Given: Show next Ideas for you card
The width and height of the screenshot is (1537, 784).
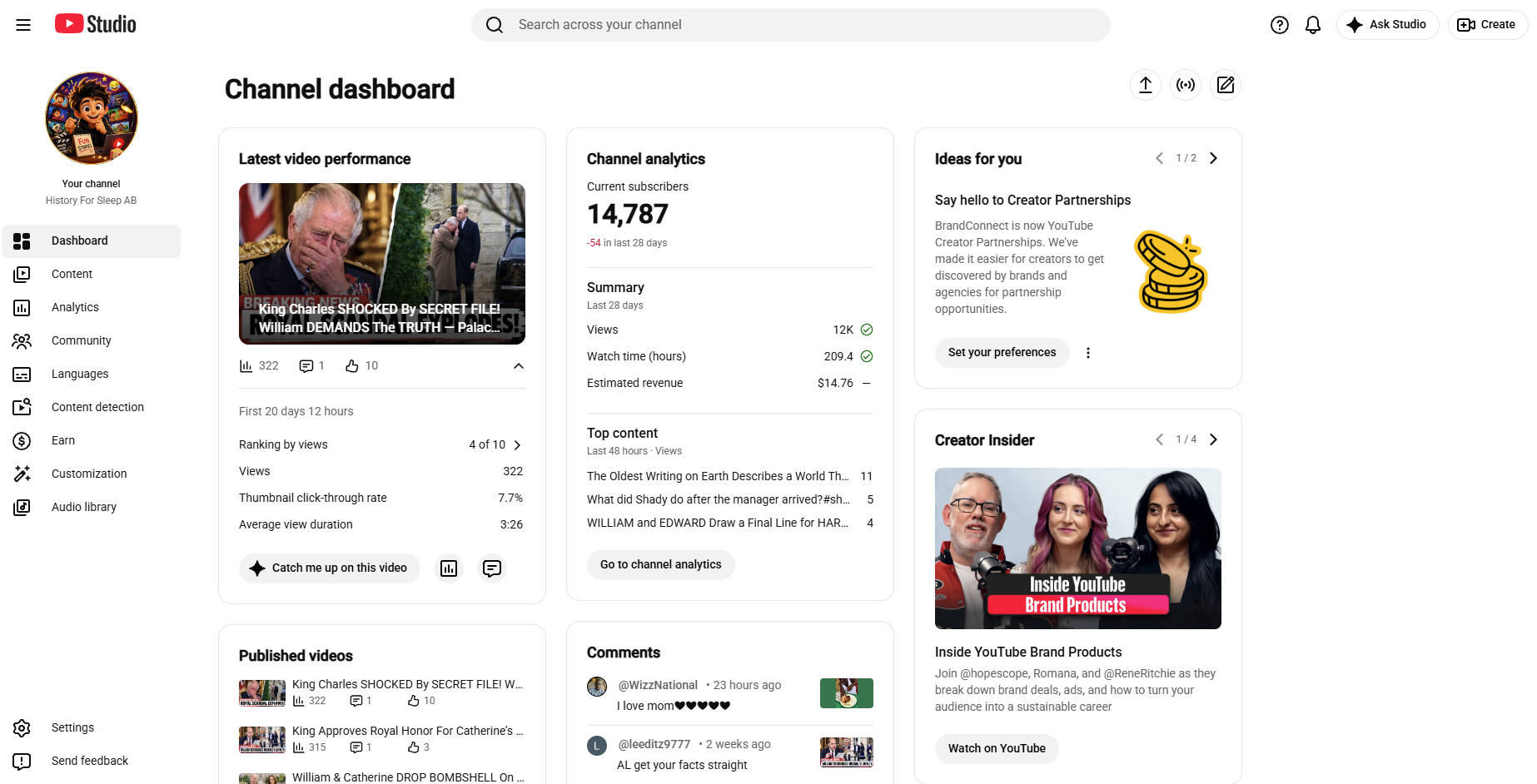Looking at the screenshot, I should click(1213, 158).
